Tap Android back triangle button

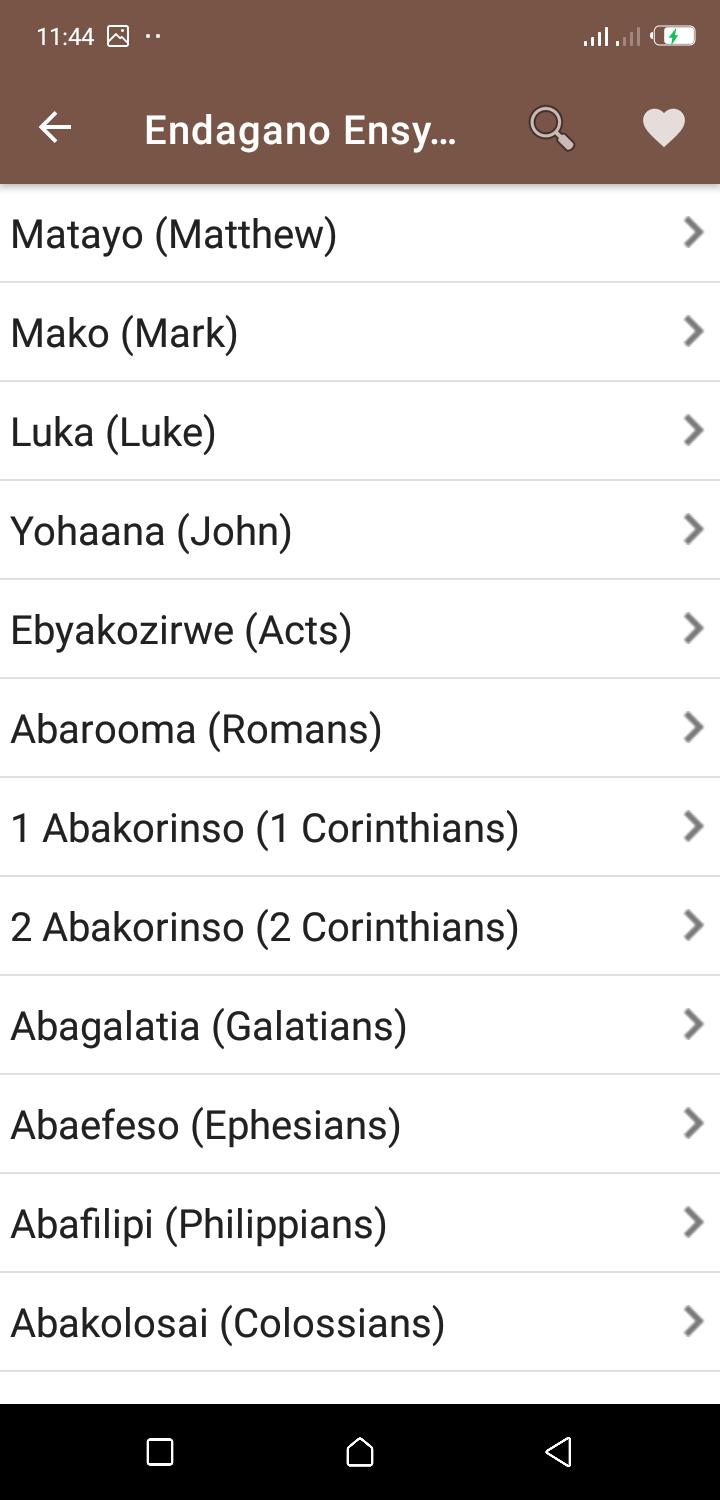coord(559,1452)
